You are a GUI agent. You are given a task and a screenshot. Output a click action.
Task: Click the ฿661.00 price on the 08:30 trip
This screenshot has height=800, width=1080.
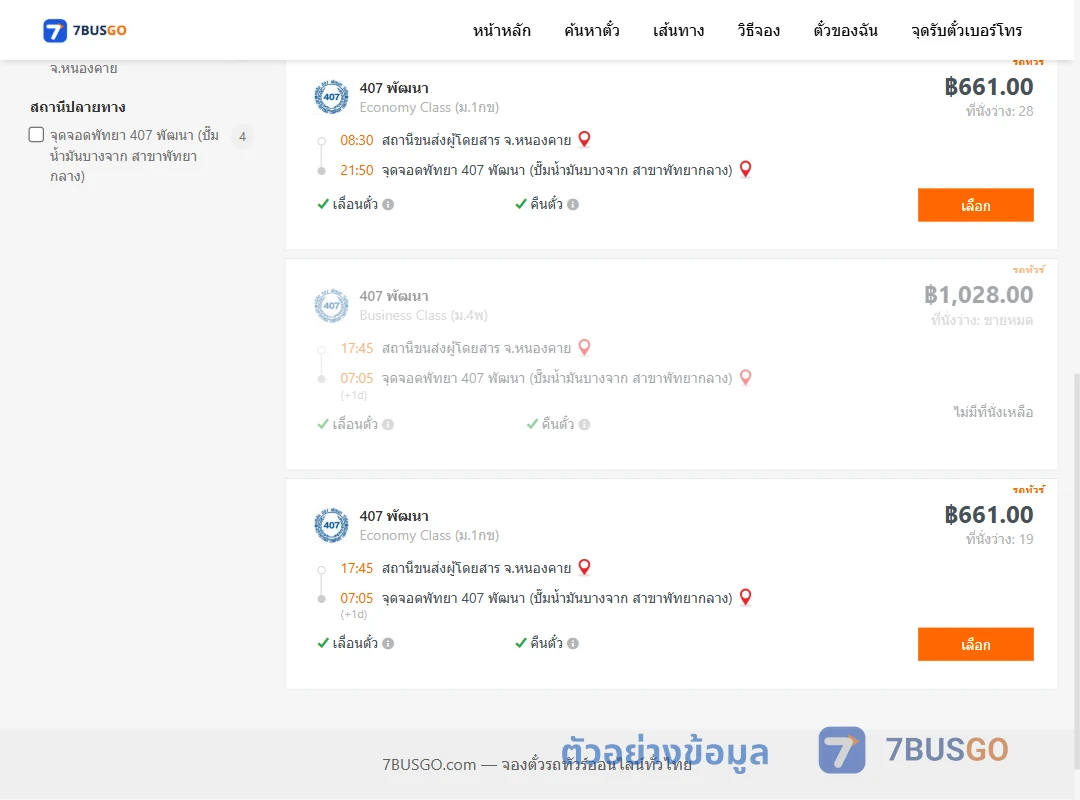988,87
